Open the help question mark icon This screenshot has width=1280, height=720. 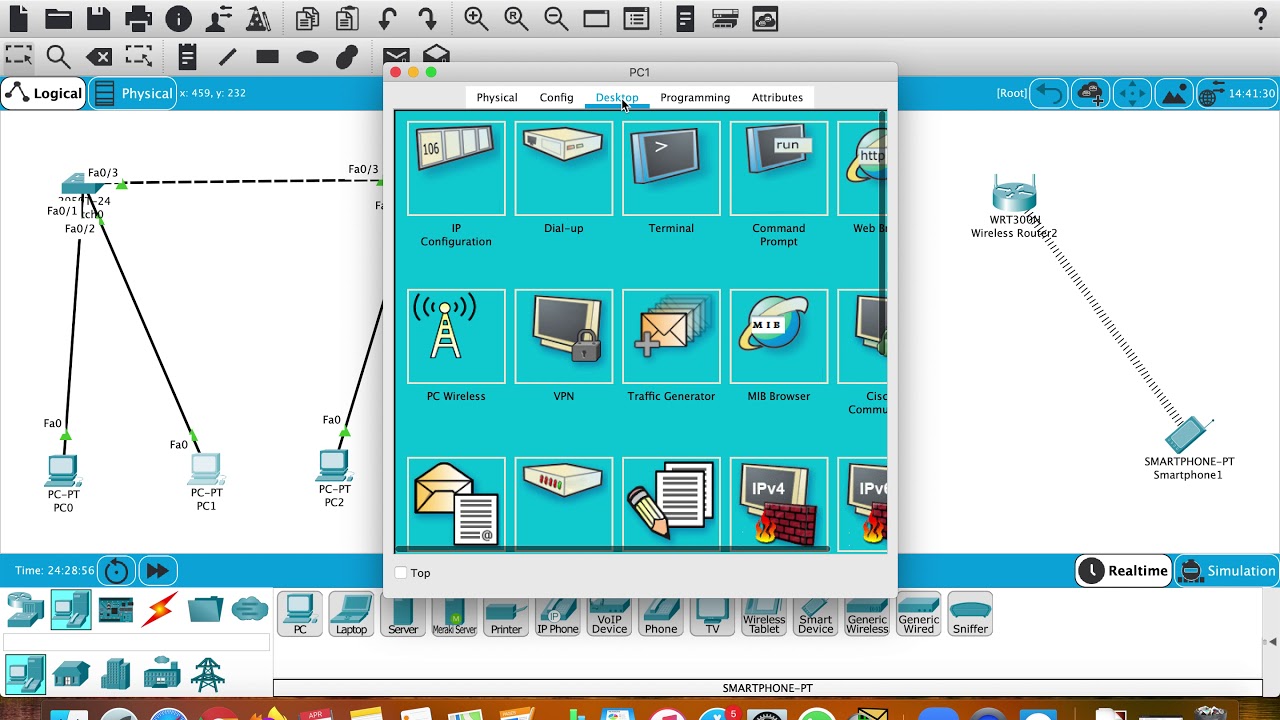point(1260,19)
